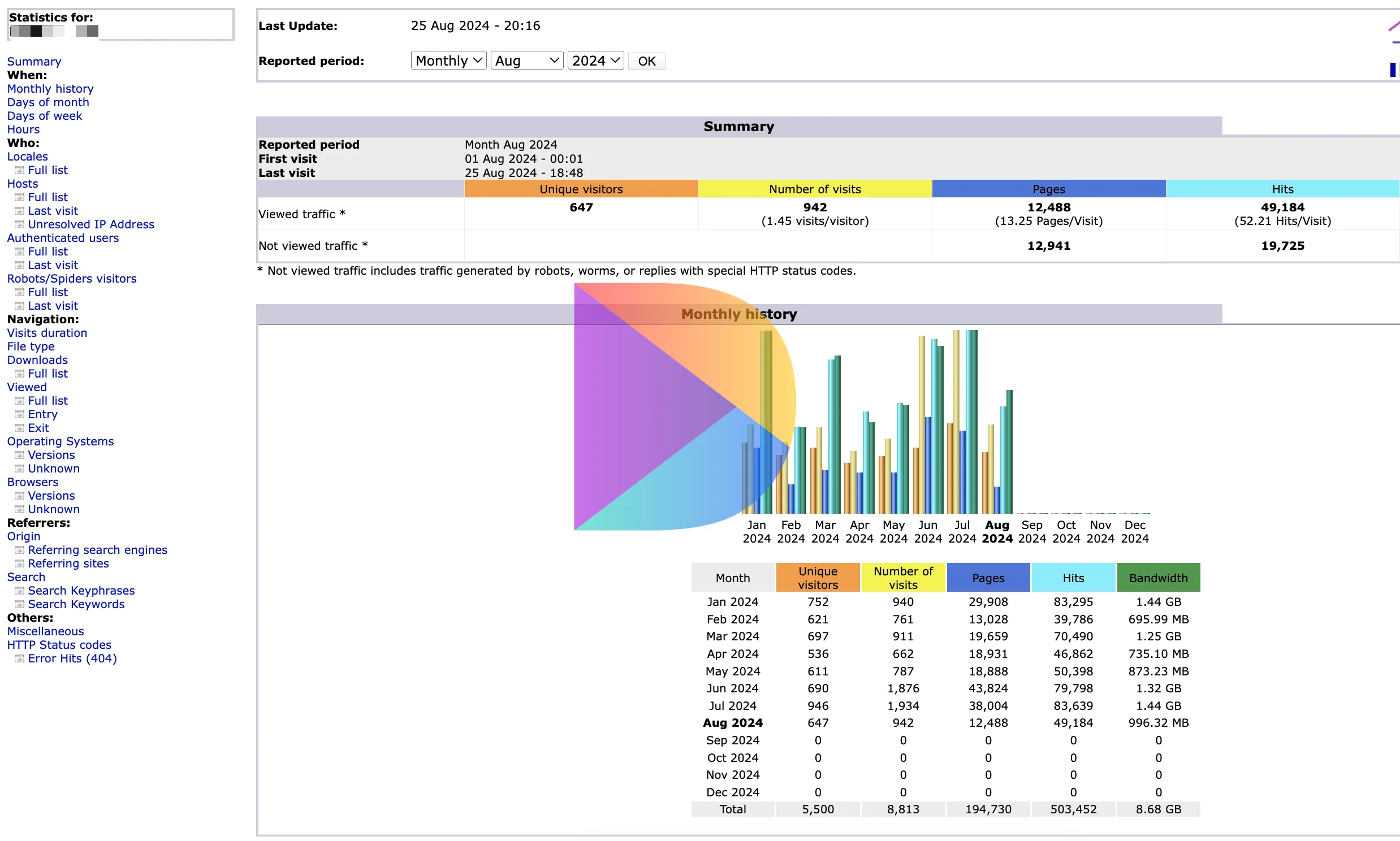Image resolution: width=1400 pixels, height=841 pixels.
Task: Open Monthly history section
Action: click(x=49, y=88)
